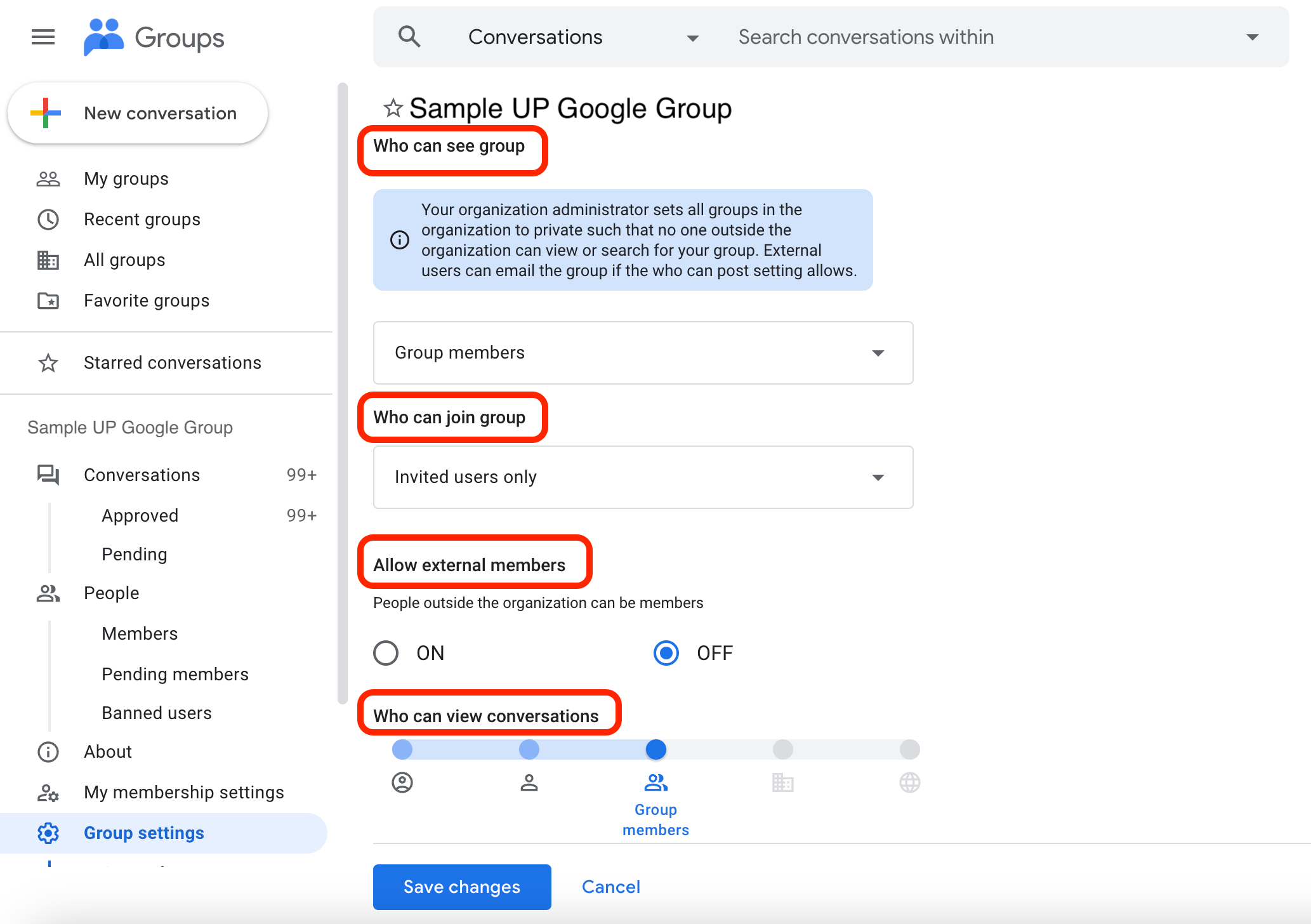Go to My membership settings
The height and width of the screenshot is (924, 1311).
click(x=183, y=792)
